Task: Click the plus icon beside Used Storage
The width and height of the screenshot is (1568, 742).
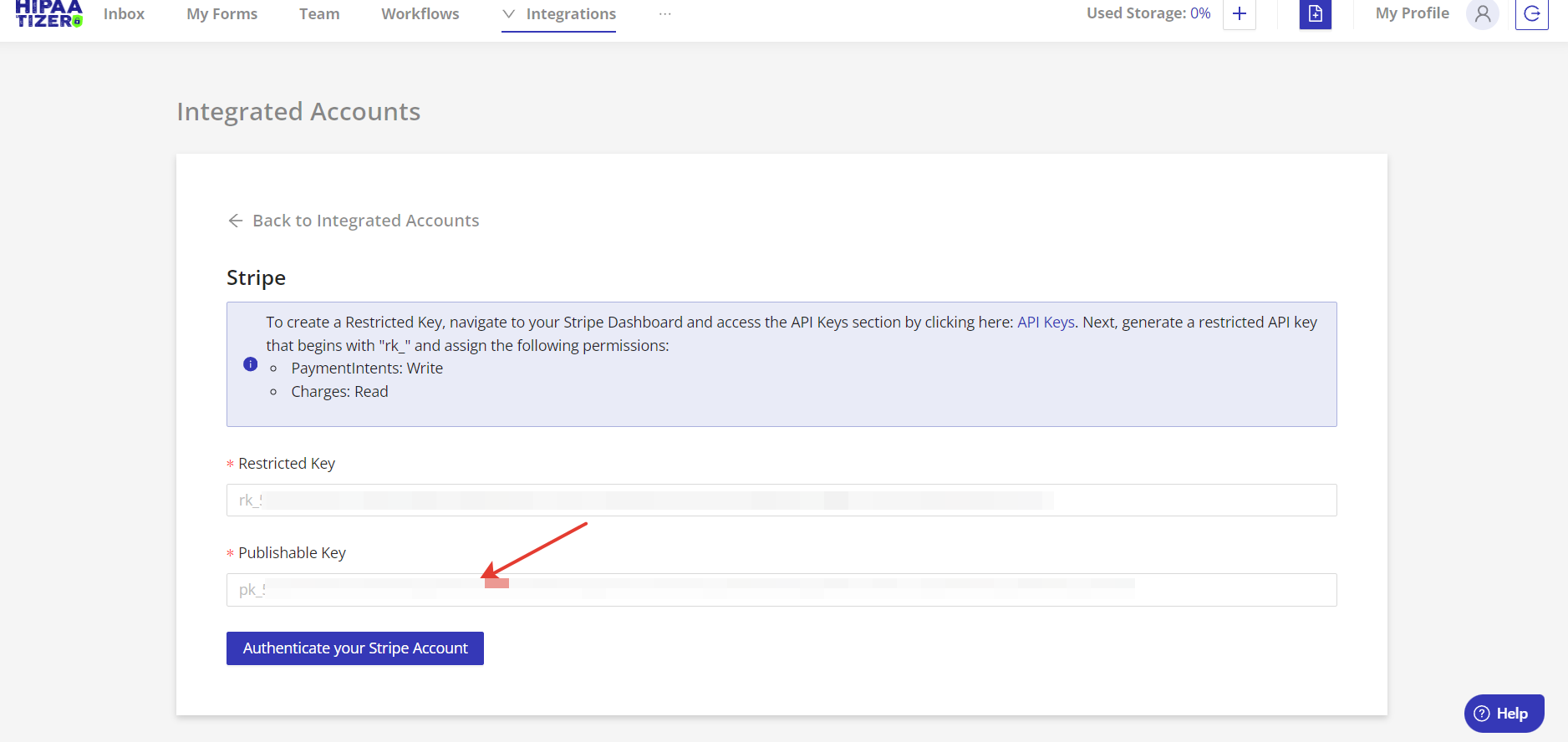Action: click(1239, 14)
